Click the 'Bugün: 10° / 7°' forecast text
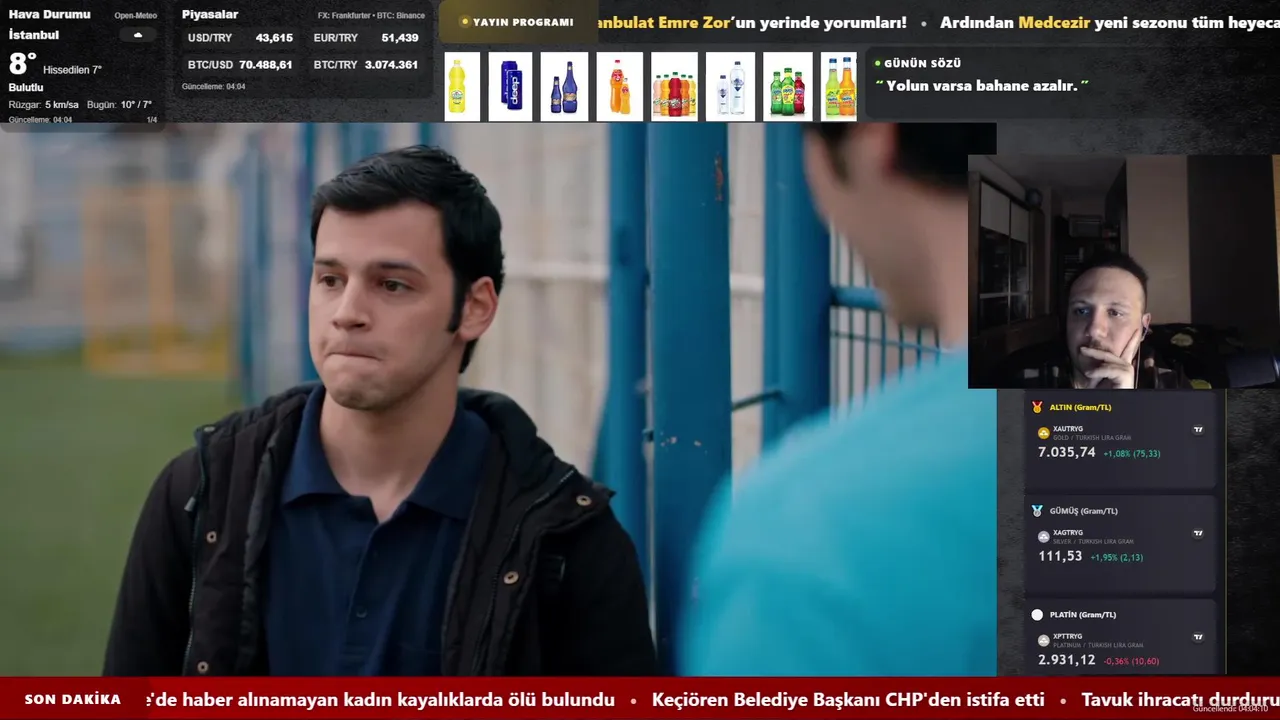 point(119,105)
